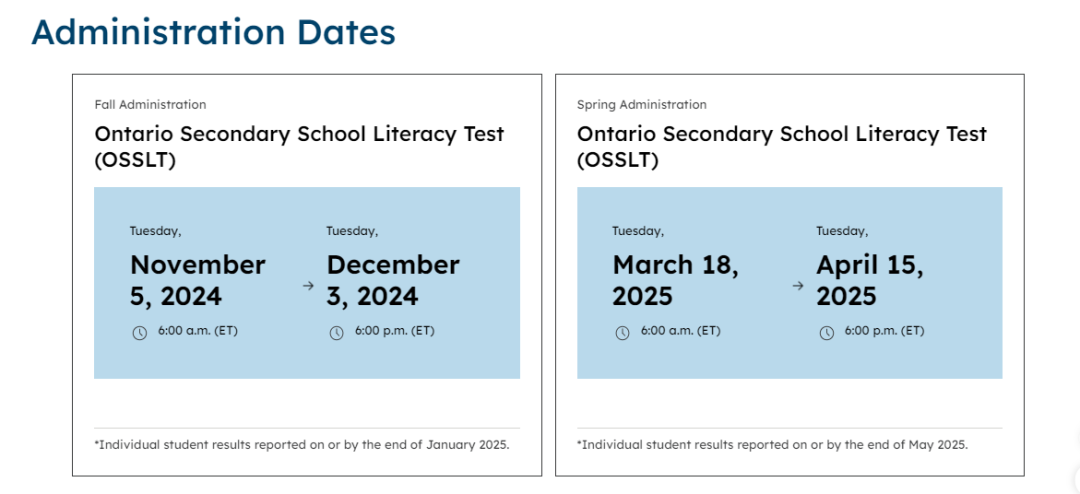Screen dimensions: 1080x494
Task: Click the 6:00 p.m. (ET) time under April
Action: 884,331
